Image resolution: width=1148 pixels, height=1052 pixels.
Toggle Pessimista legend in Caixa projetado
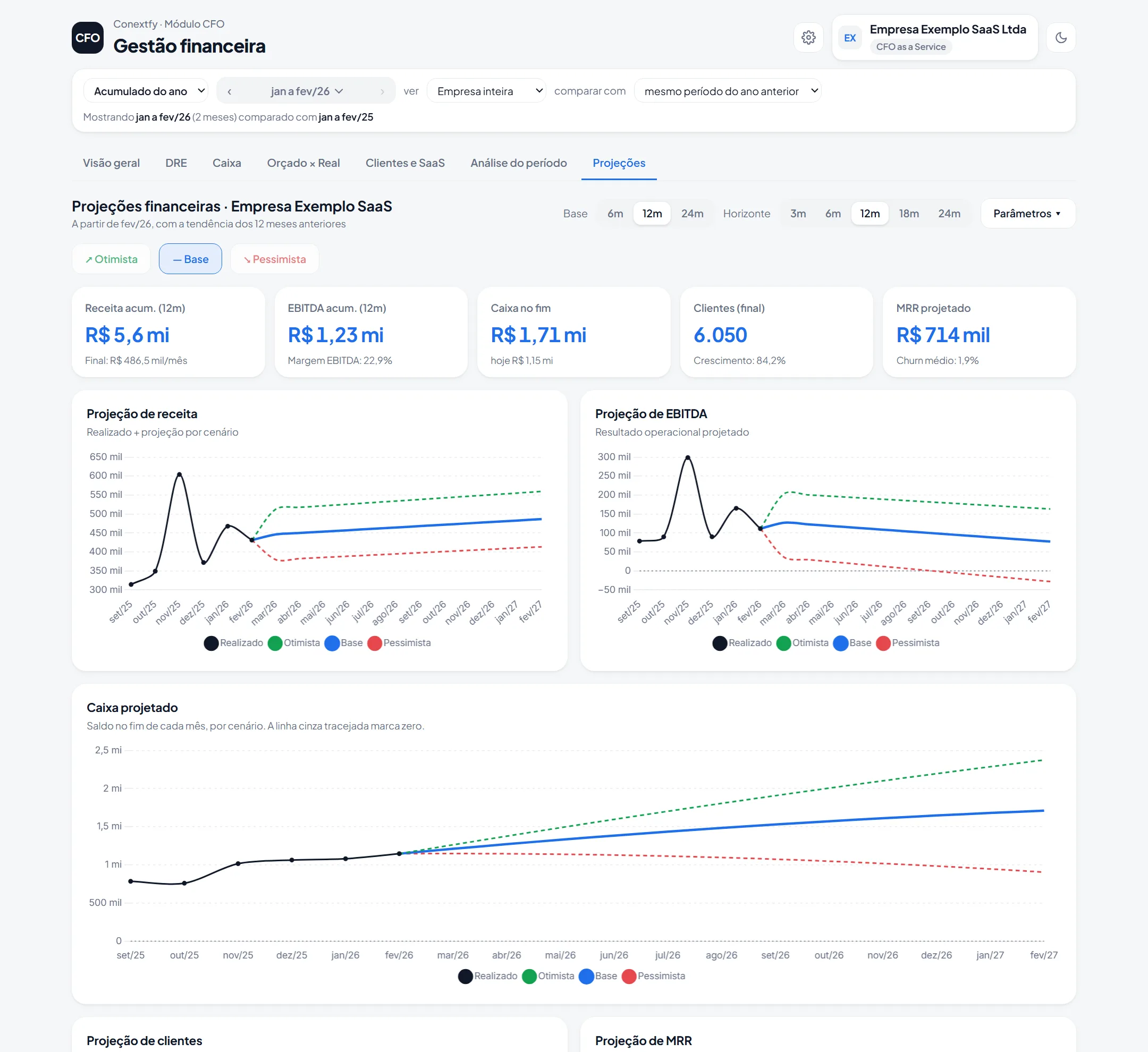(654, 975)
